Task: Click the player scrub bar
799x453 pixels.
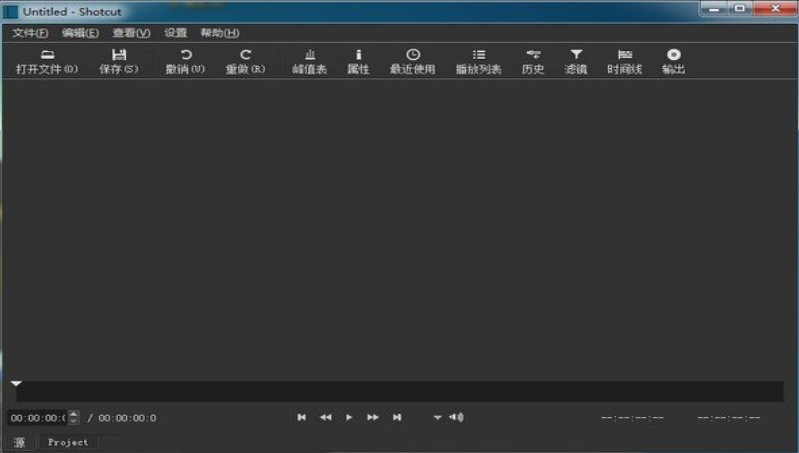Action: tap(400, 391)
